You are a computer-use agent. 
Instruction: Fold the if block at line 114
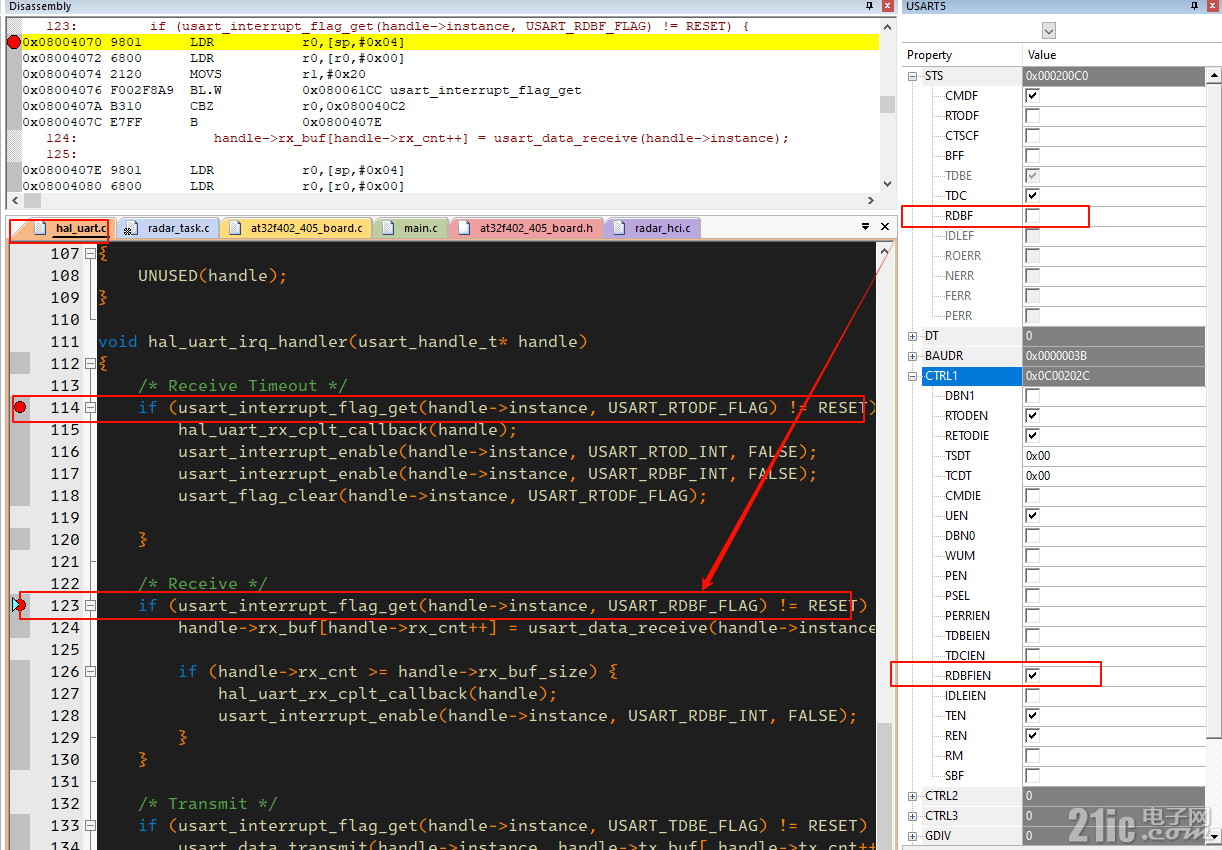click(x=90, y=407)
